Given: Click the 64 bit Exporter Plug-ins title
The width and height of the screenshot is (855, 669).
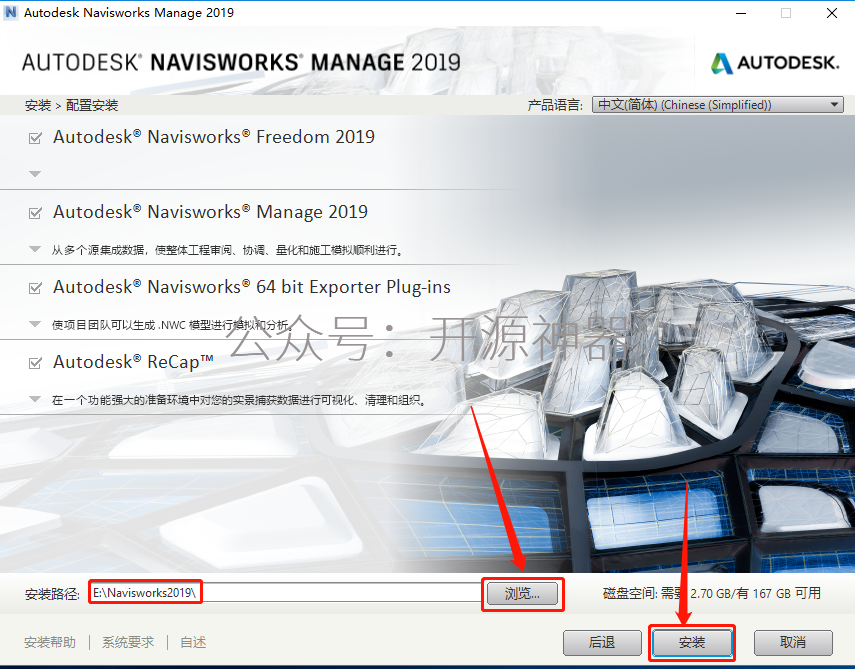Looking at the screenshot, I should click(x=252, y=287).
